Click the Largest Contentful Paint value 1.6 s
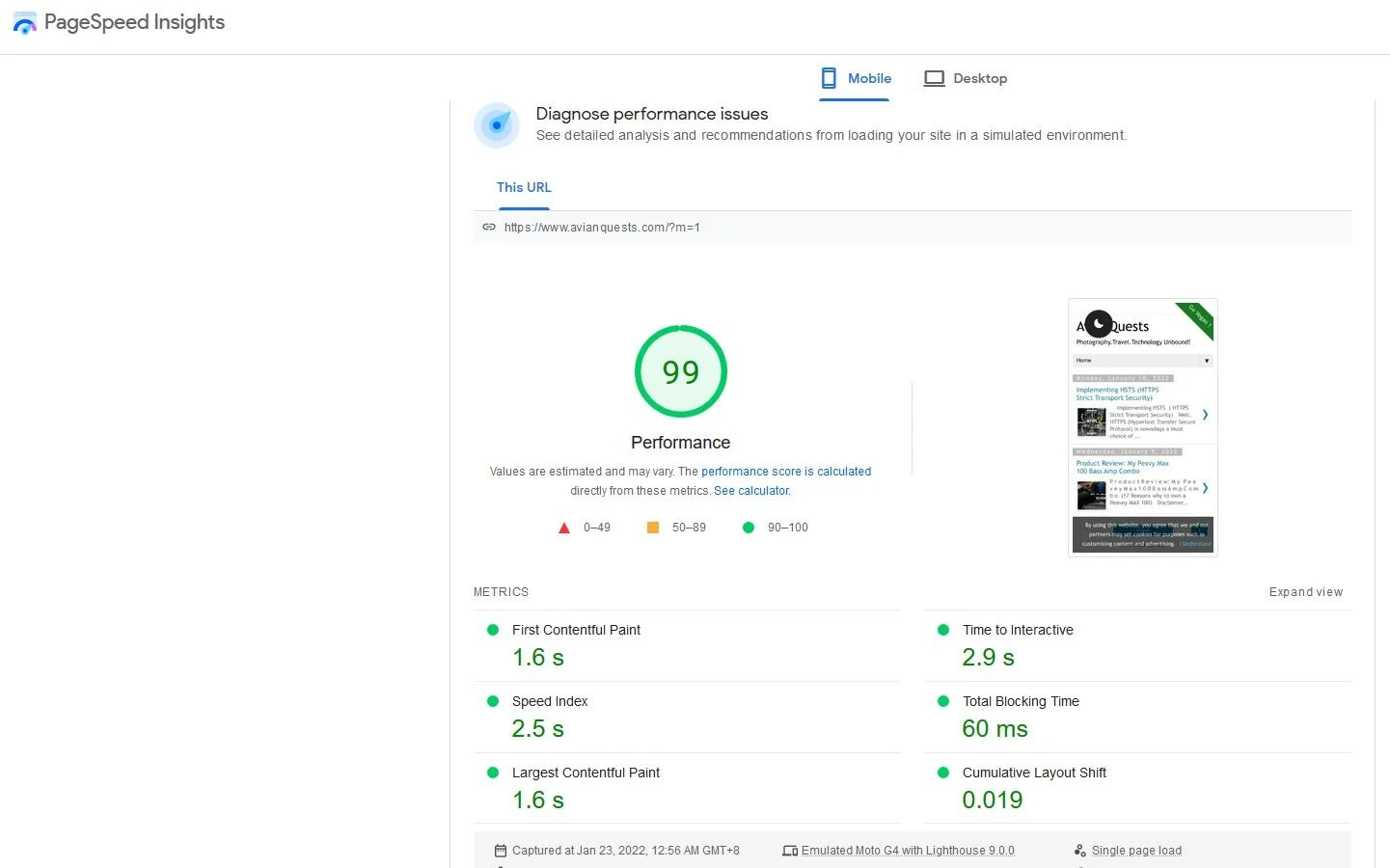 coord(537,800)
